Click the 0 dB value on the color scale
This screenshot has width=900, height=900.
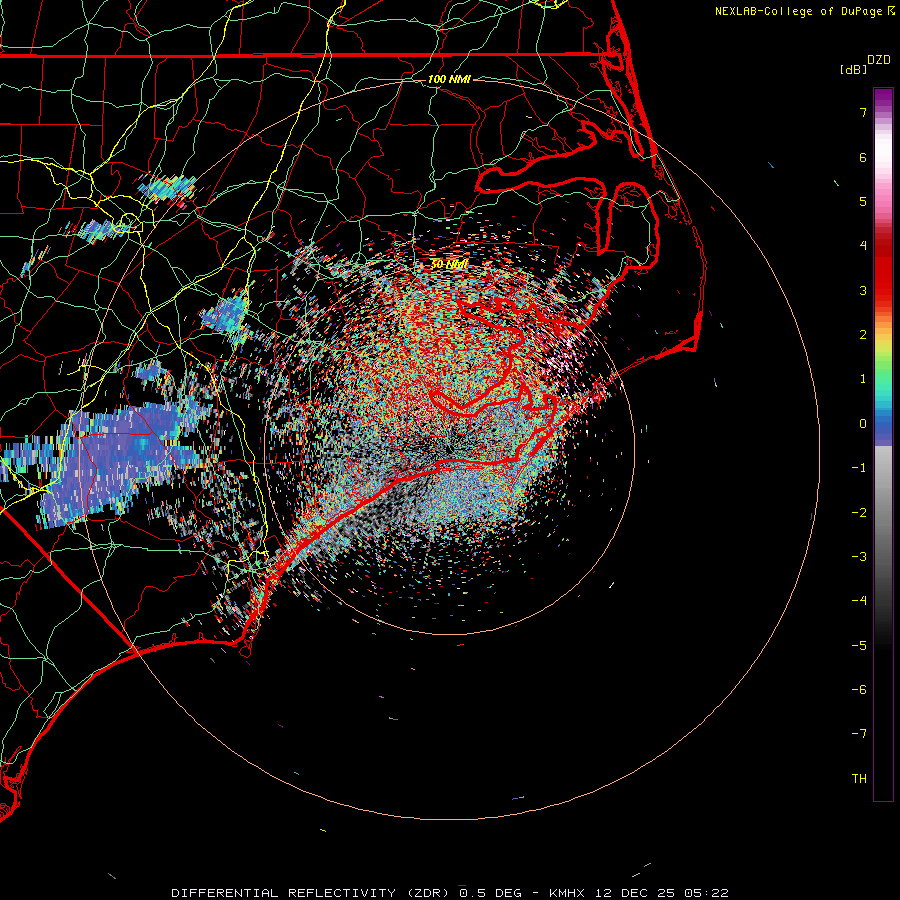tap(863, 424)
